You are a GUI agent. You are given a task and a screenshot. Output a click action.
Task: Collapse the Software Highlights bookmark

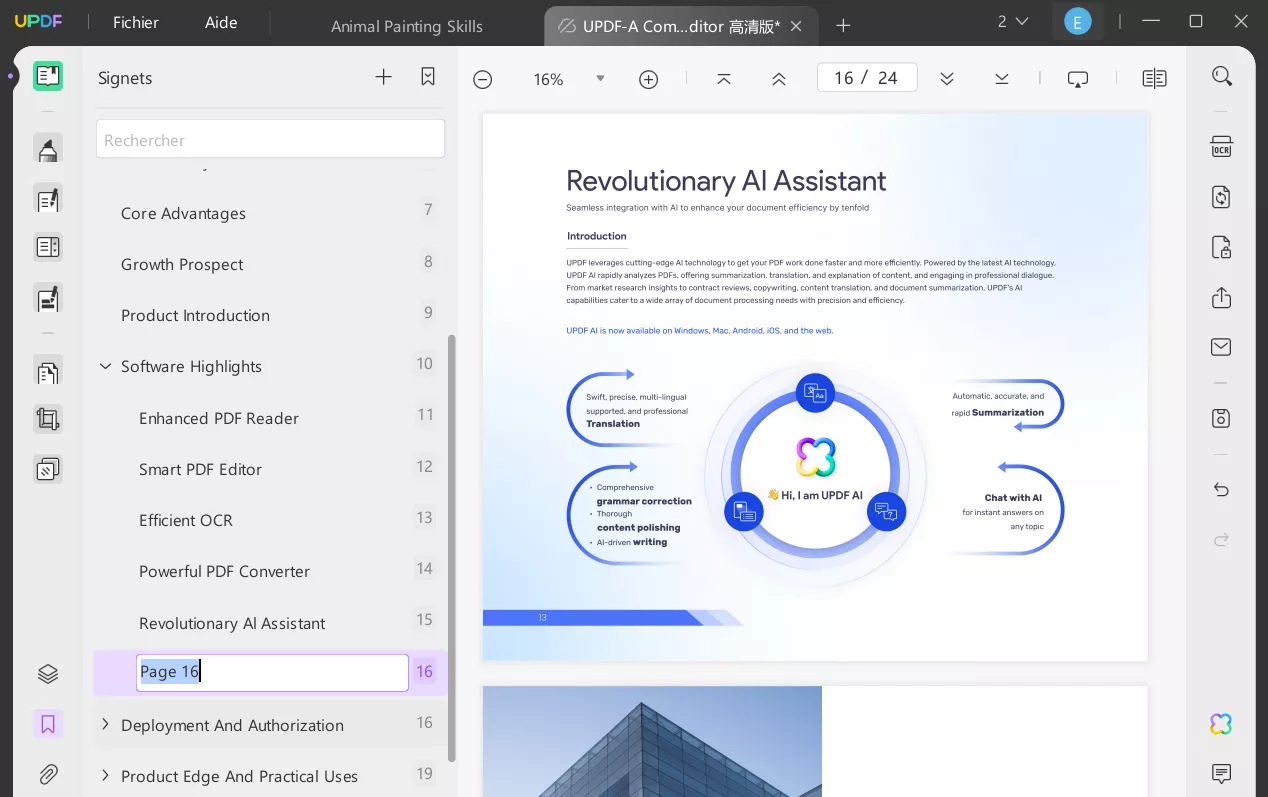pyautogui.click(x=105, y=366)
